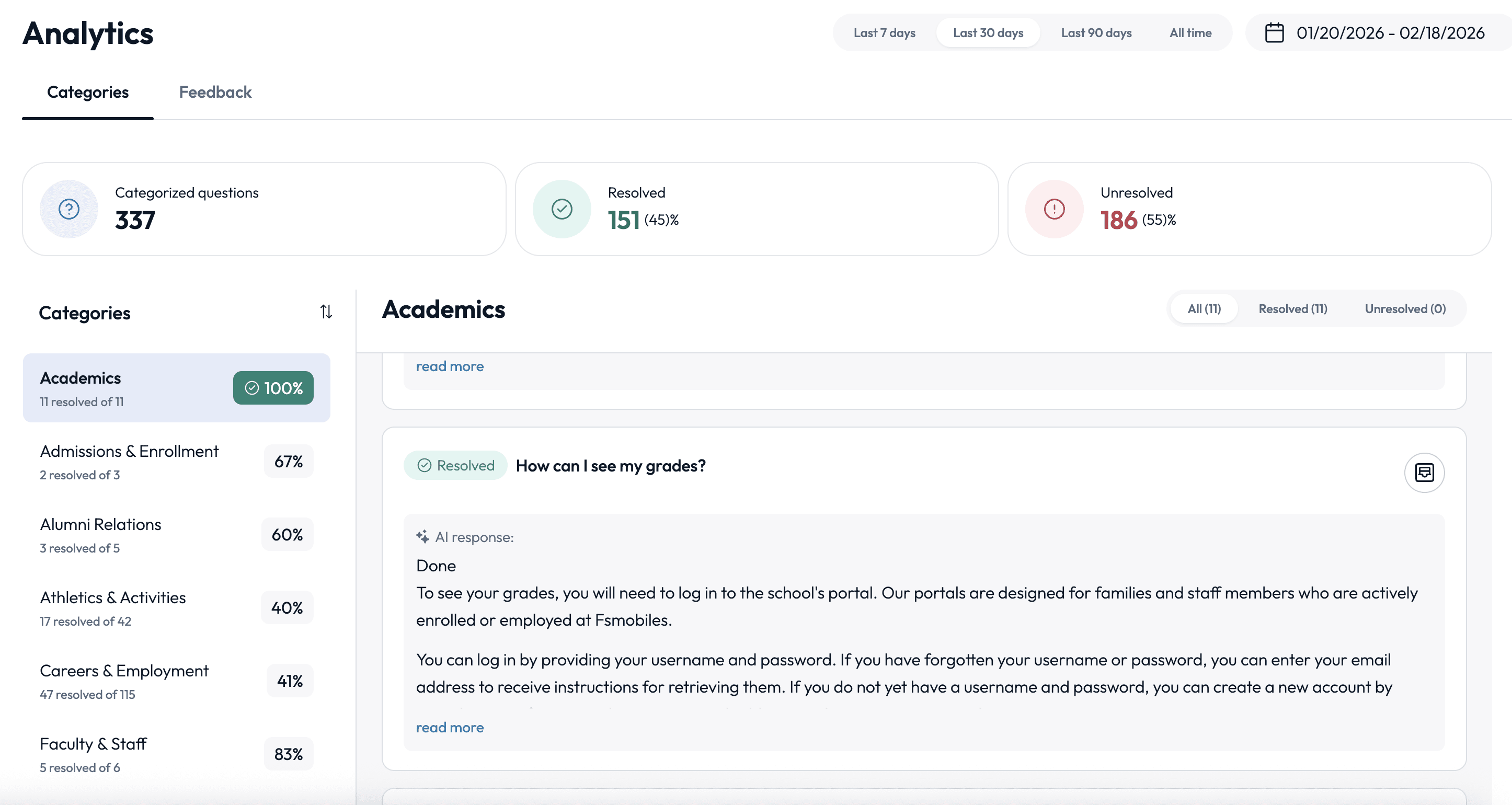Click the sort categories arrows icon
This screenshot has height=805, width=1512.
(326, 312)
